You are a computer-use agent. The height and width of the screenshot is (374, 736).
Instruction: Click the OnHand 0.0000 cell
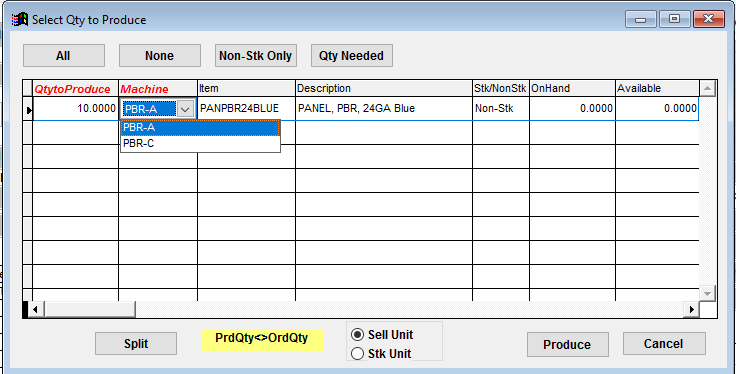[572, 109]
